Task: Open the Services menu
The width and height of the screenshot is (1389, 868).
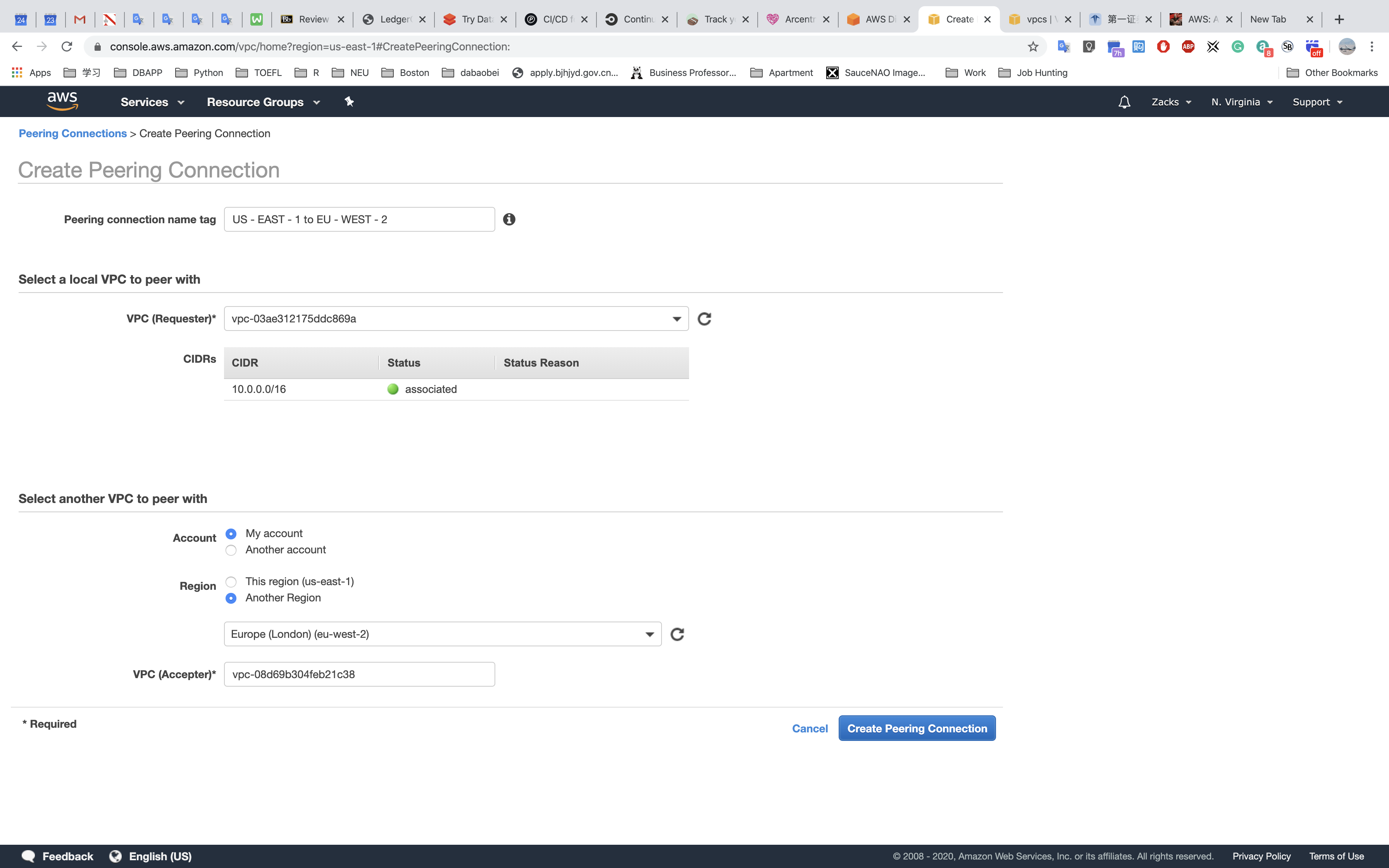Action: (152, 102)
